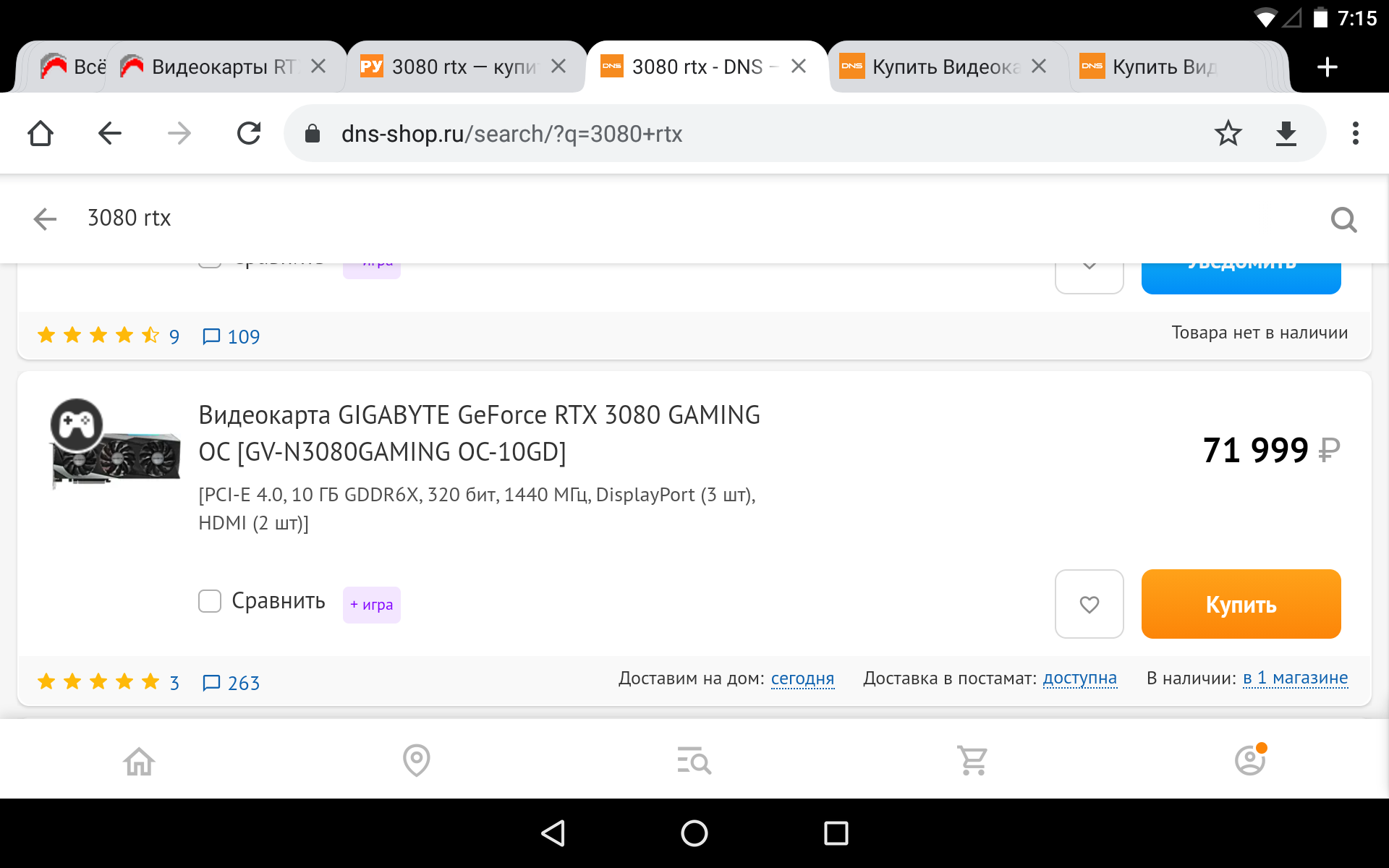Open the 263 comments link
Image resolution: width=1389 pixels, height=868 pixels.
tap(231, 683)
